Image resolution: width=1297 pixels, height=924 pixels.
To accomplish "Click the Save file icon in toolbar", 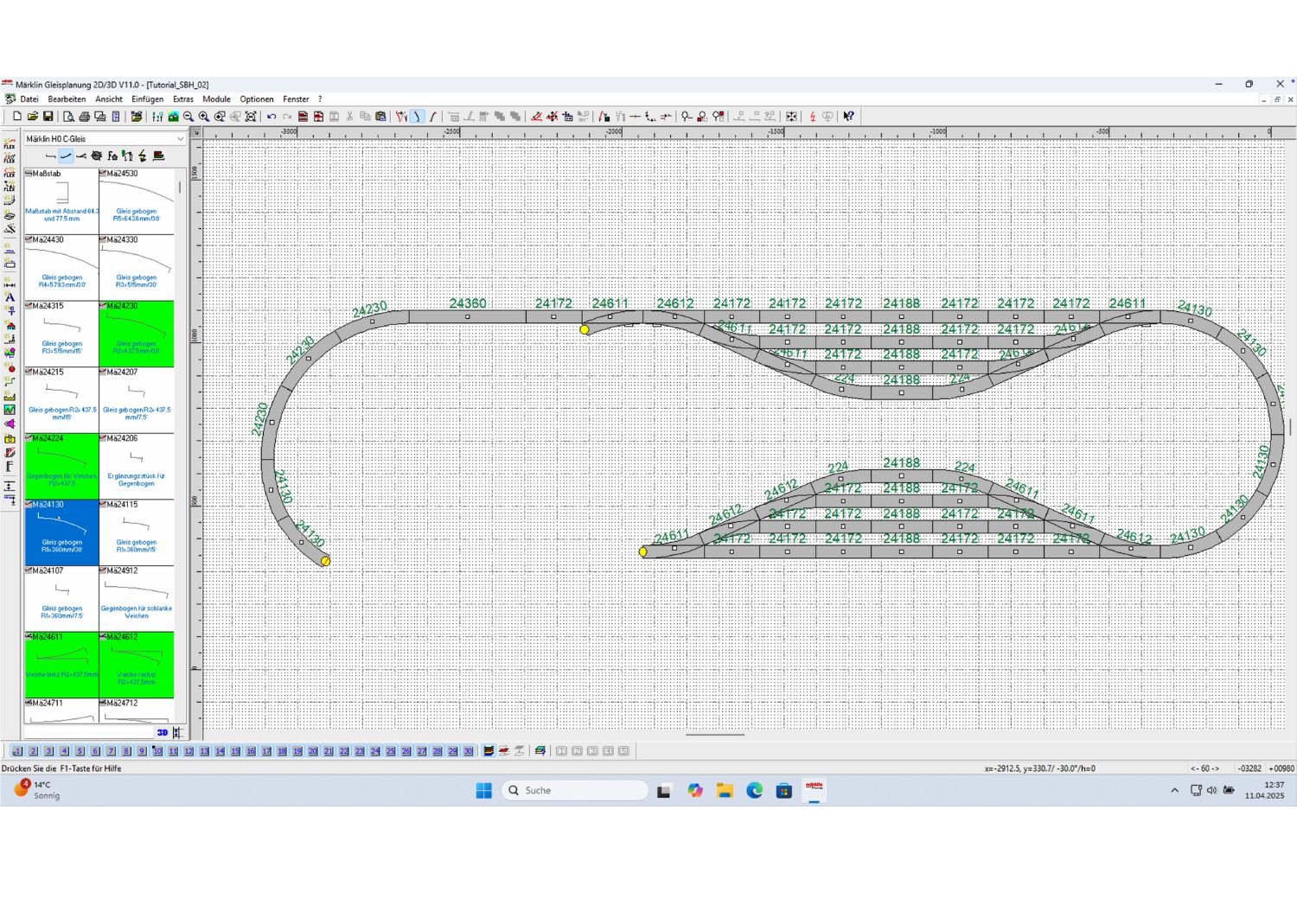I will click(x=48, y=117).
